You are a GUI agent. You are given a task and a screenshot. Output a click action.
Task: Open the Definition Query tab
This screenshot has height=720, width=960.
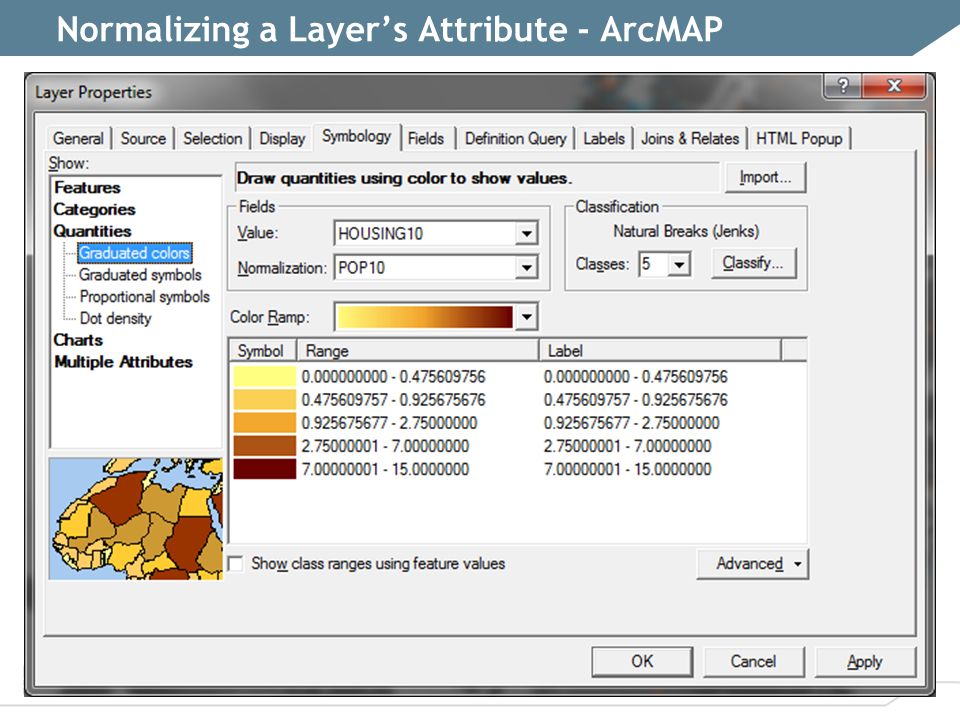tap(516, 138)
